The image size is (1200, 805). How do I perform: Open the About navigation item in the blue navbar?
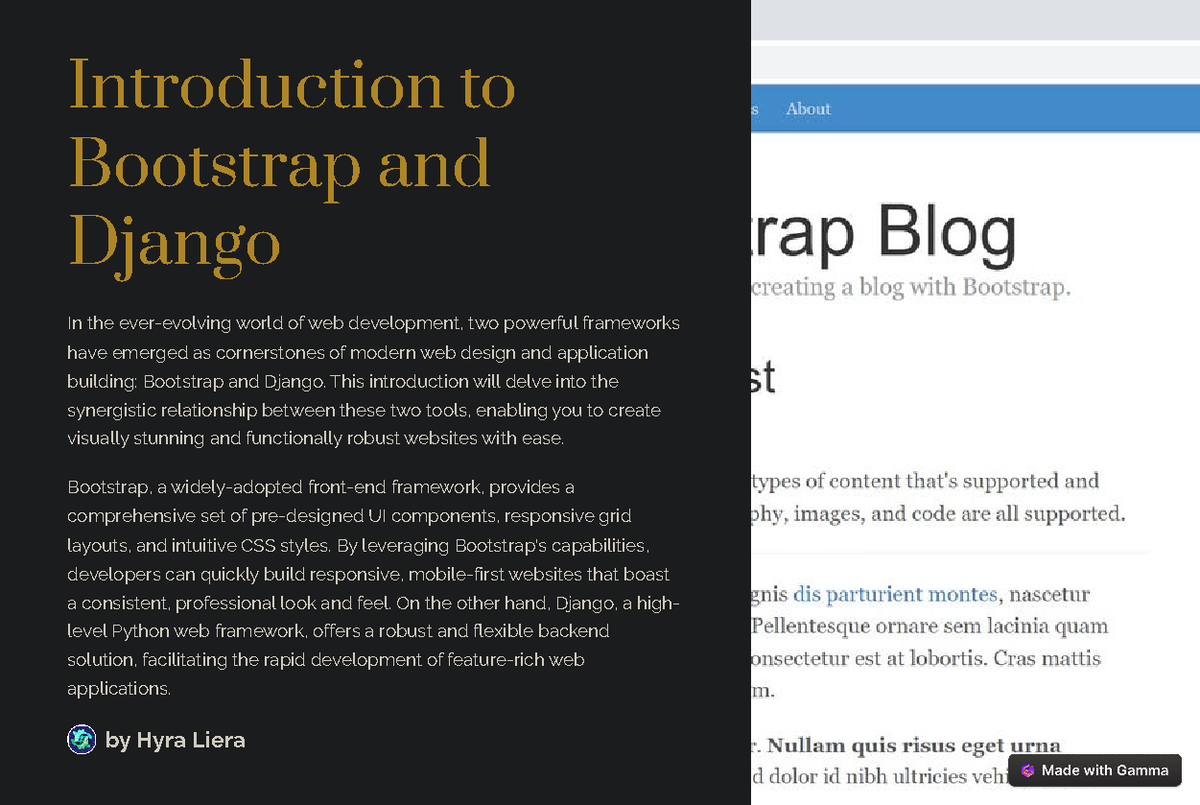pos(808,109)
